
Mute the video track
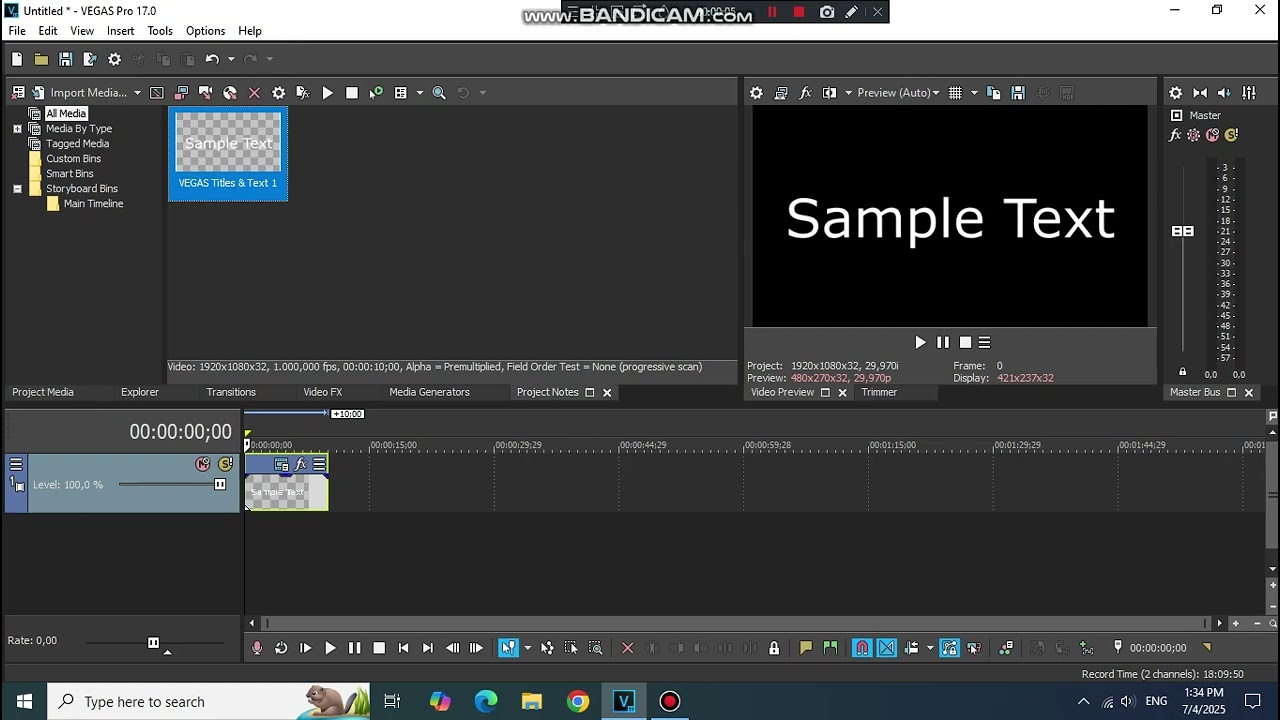[203, 464]
